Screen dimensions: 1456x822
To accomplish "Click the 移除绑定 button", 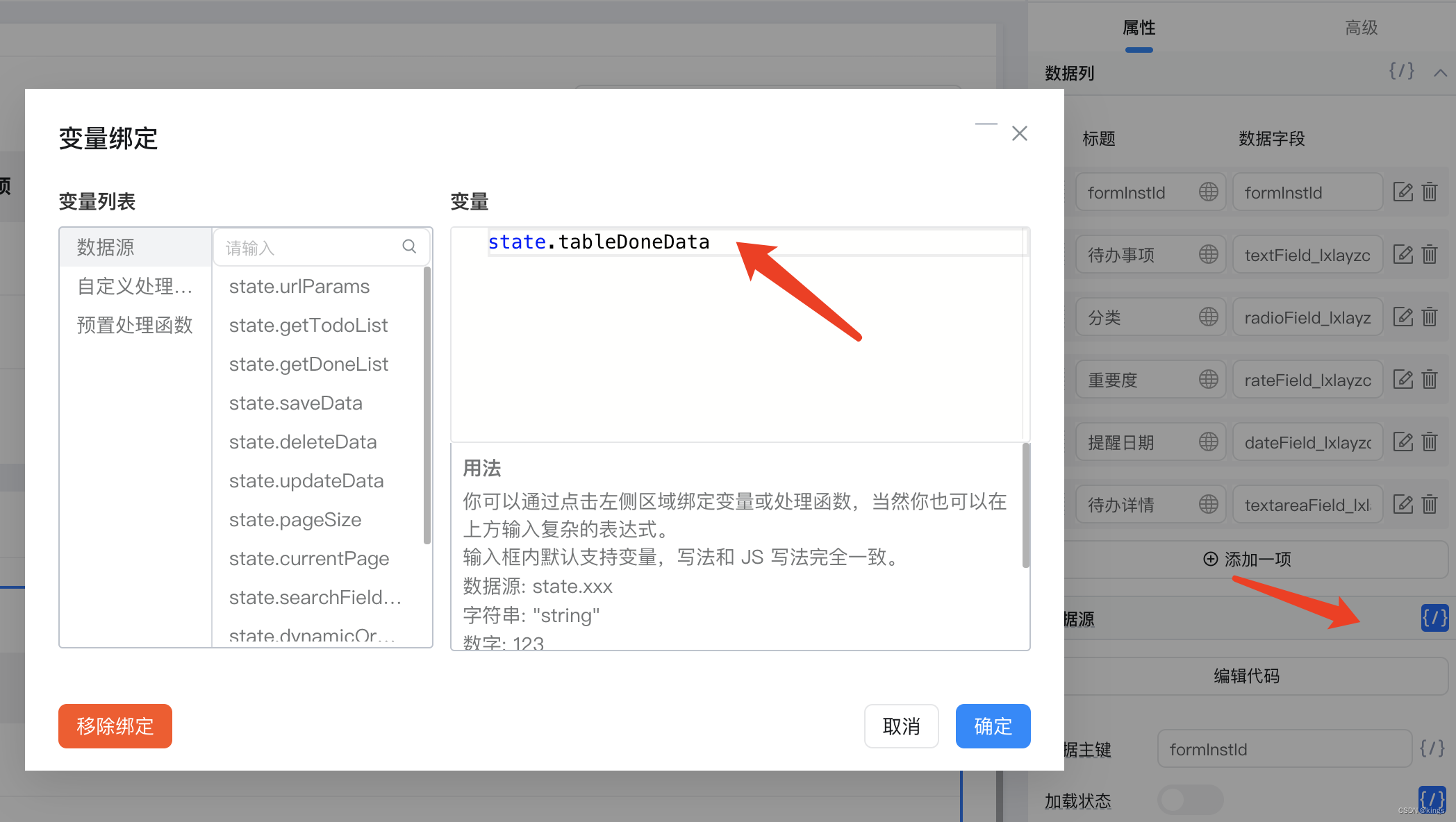I will (x=115, y=726).
